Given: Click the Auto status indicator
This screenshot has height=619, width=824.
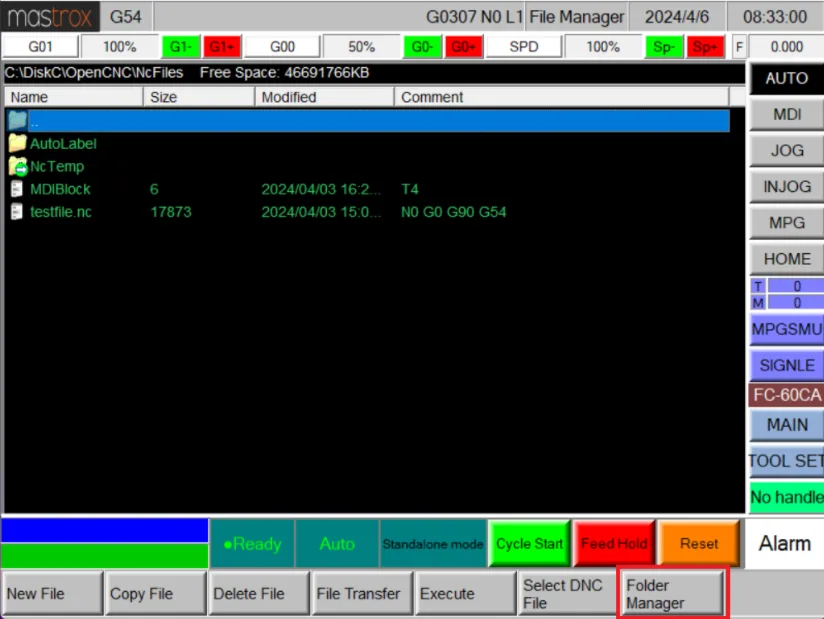Looking at the screenshot, I should pyautogui.click(x=337, y=544).
